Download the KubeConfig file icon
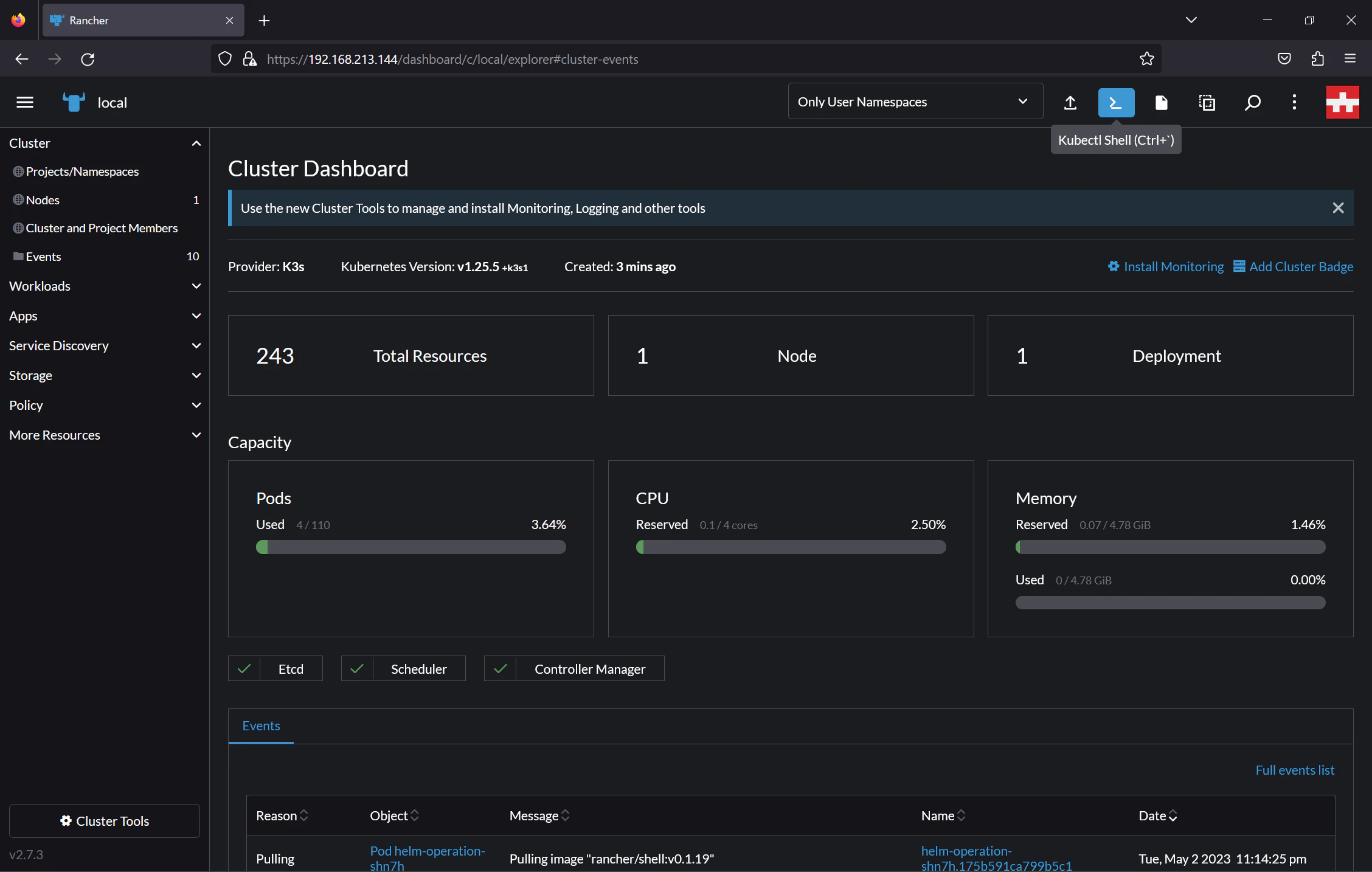 [1161, 102]
